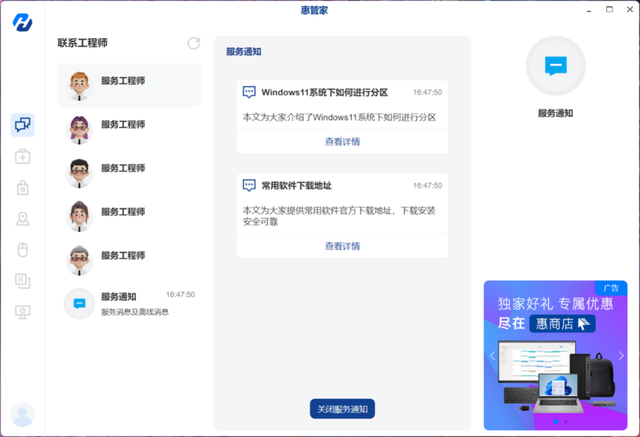Select the first carousel dot indicator

pyautogui.click(x=556, y=421)
